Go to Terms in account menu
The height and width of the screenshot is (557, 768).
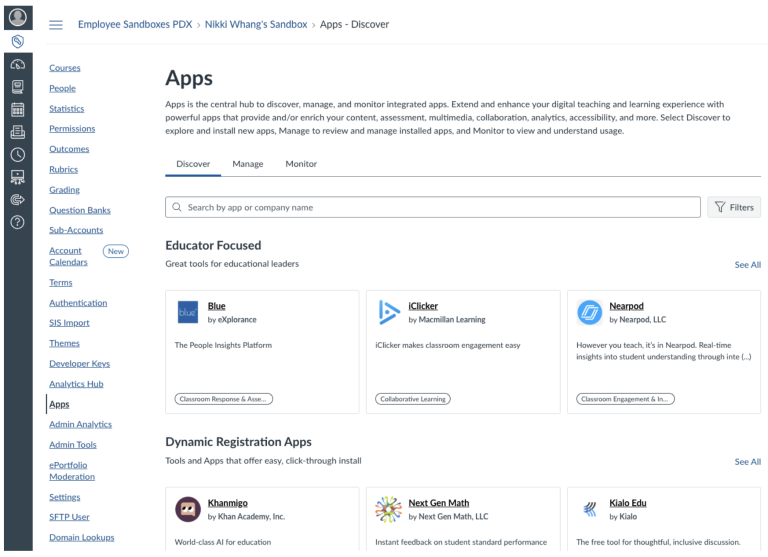tap(61, 283)
